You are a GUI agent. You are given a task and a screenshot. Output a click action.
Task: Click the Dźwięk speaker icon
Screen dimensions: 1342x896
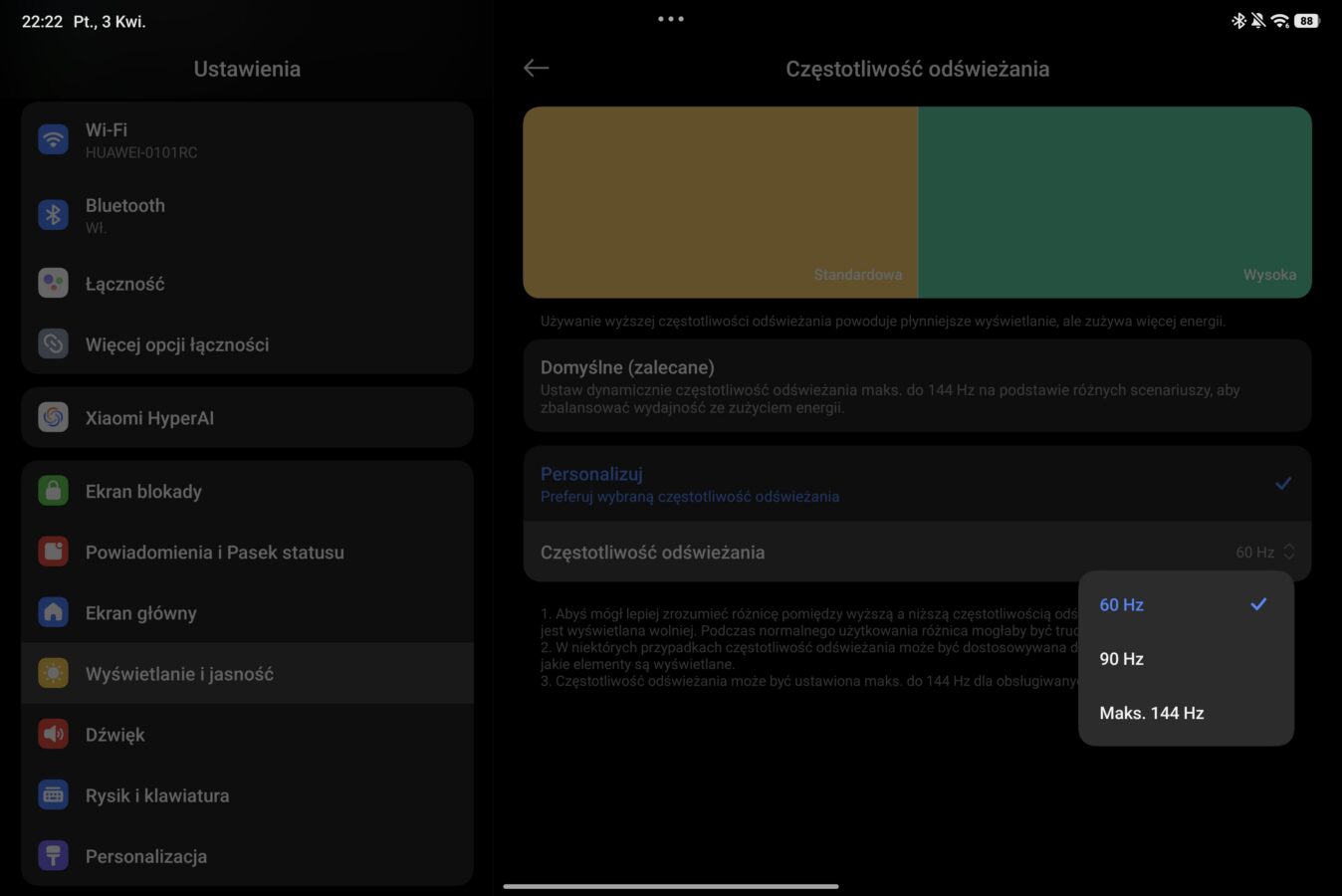(x=53, y=735)
